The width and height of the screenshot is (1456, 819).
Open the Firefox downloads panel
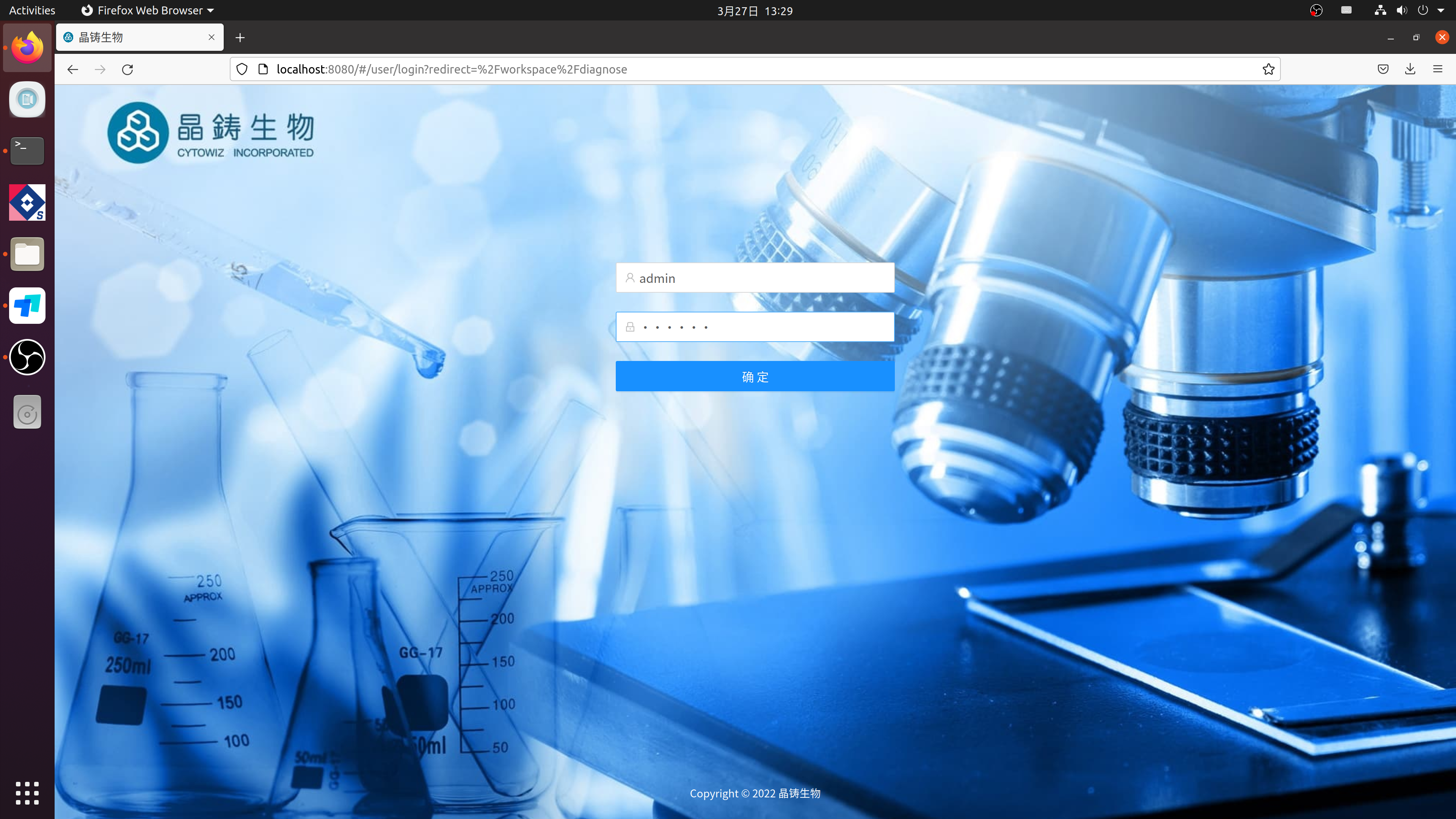1410,69
